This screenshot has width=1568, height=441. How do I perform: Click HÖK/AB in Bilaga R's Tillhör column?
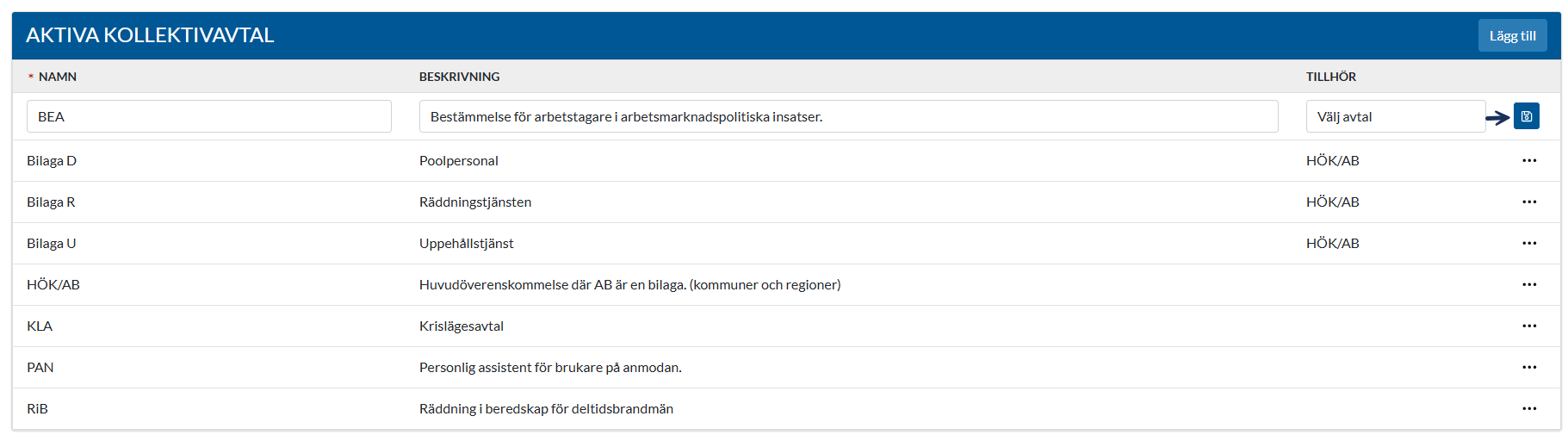point(1332,202)
